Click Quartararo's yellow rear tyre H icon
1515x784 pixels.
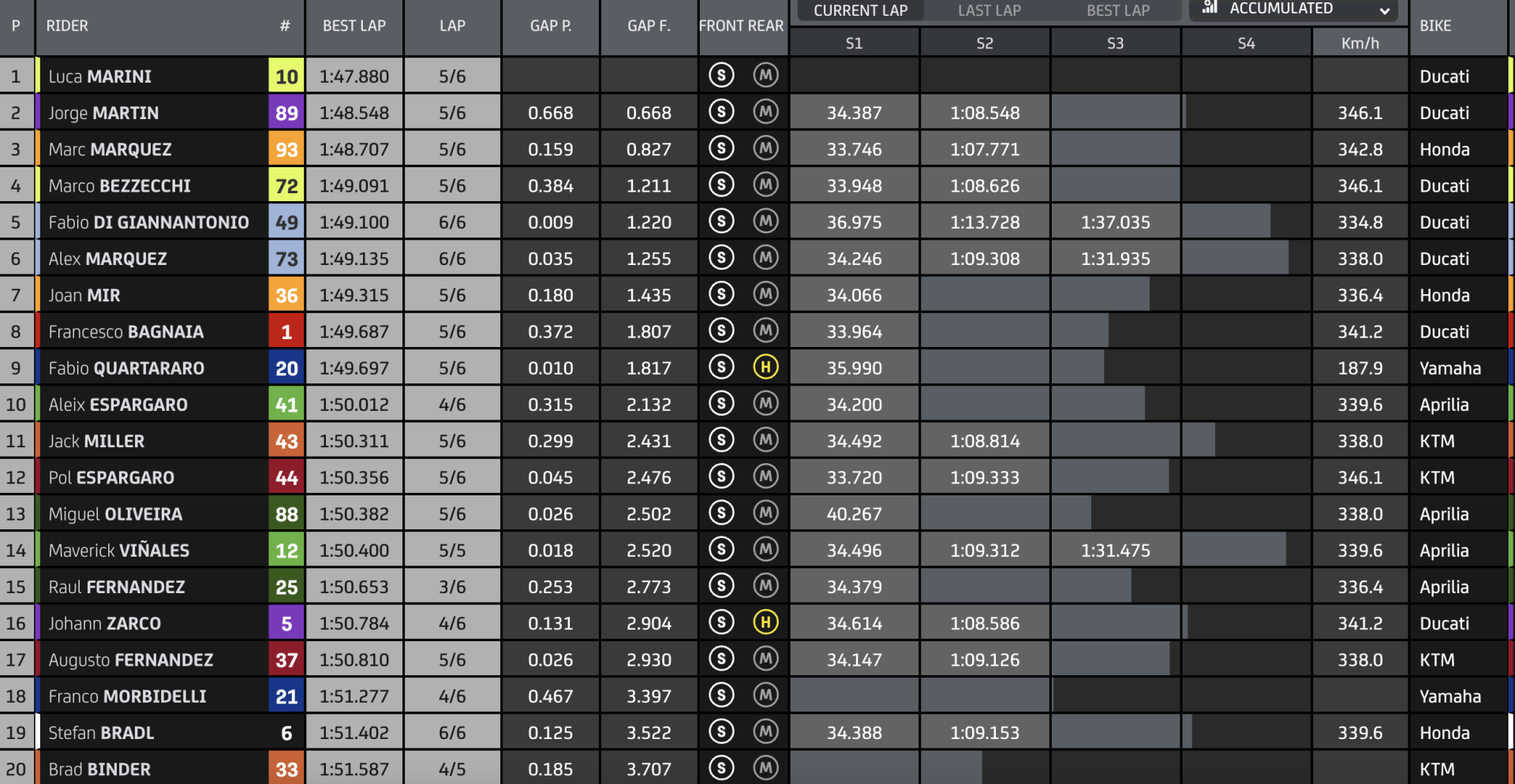point(765,368)
